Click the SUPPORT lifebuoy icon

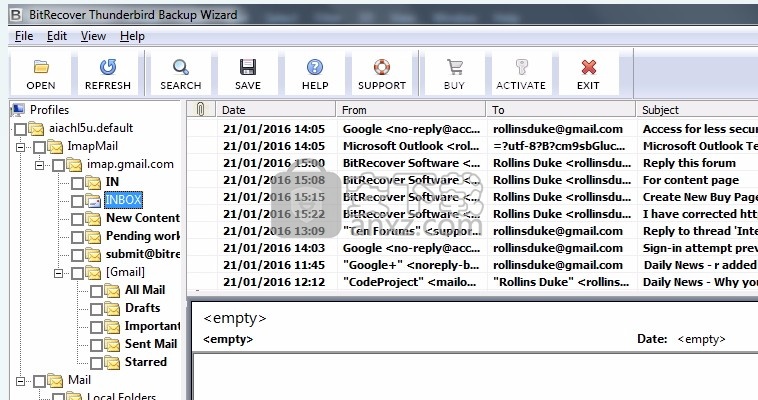coord(381,67)
